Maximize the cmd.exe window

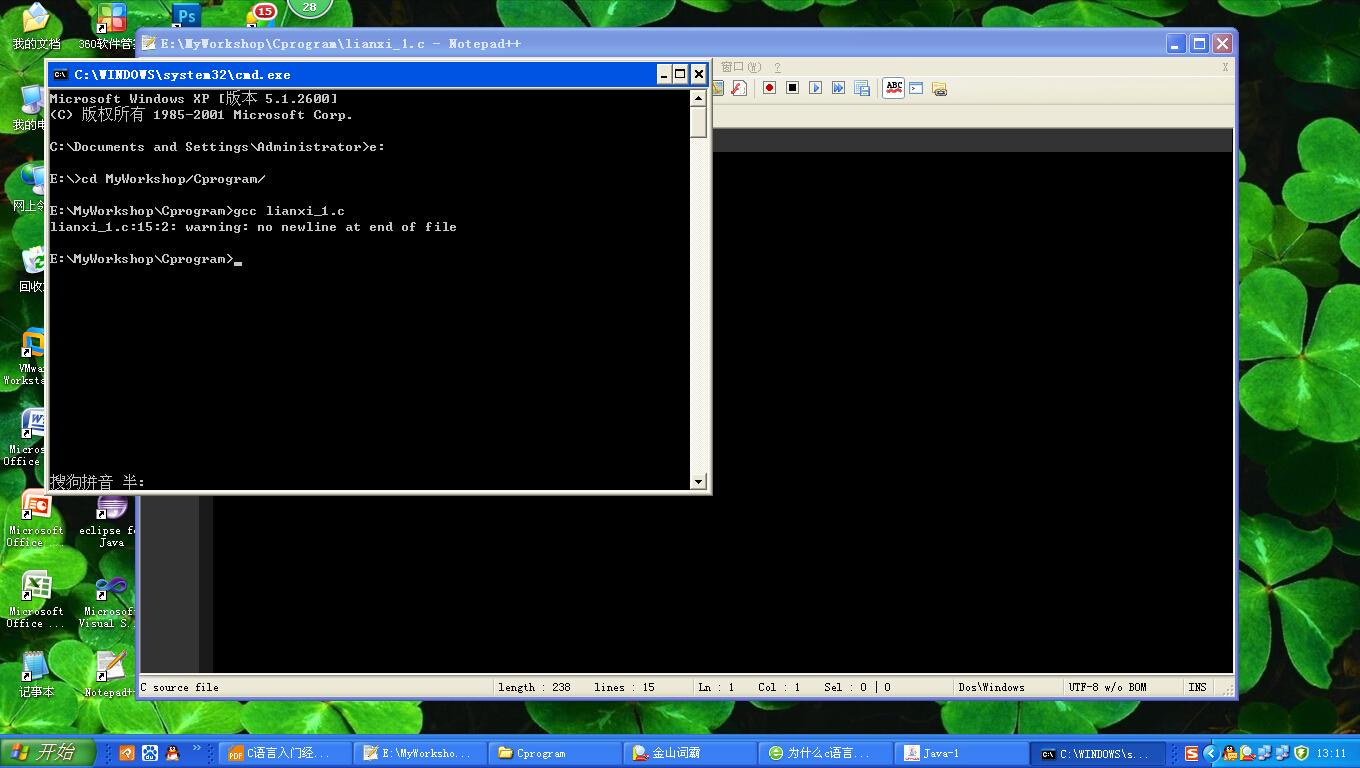680,74
